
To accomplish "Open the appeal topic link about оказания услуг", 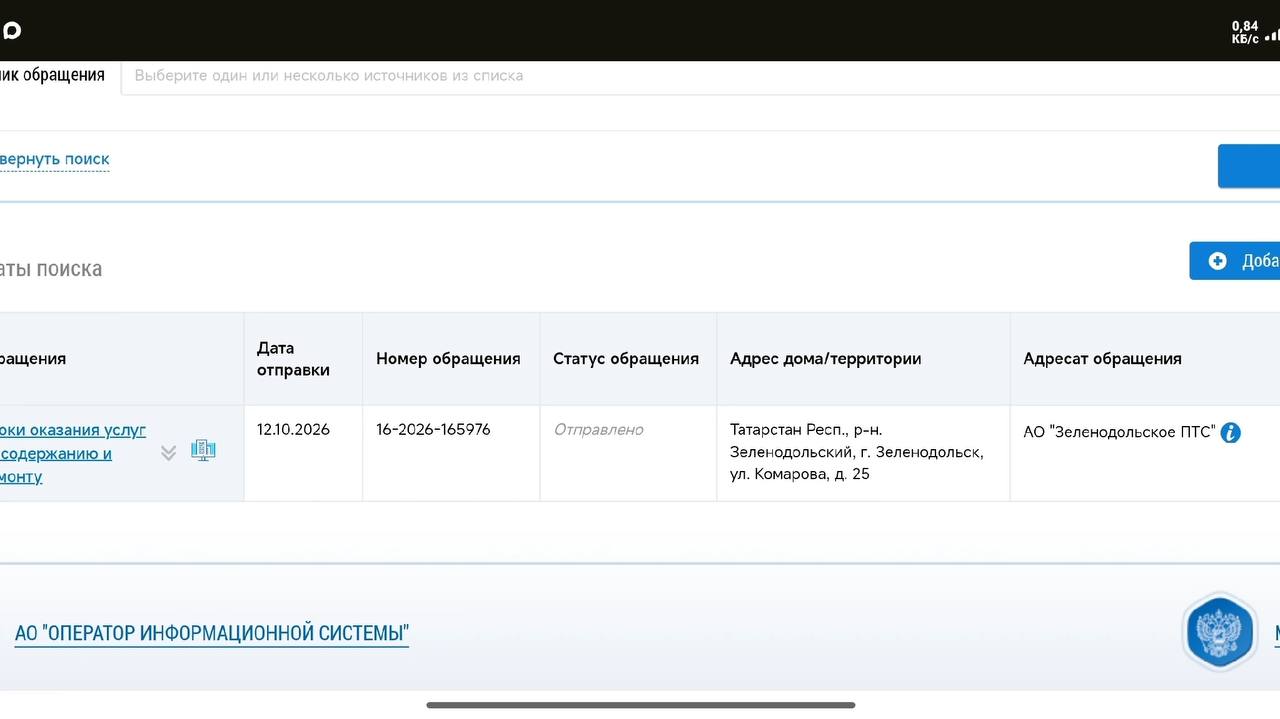I will coord(73,453).
